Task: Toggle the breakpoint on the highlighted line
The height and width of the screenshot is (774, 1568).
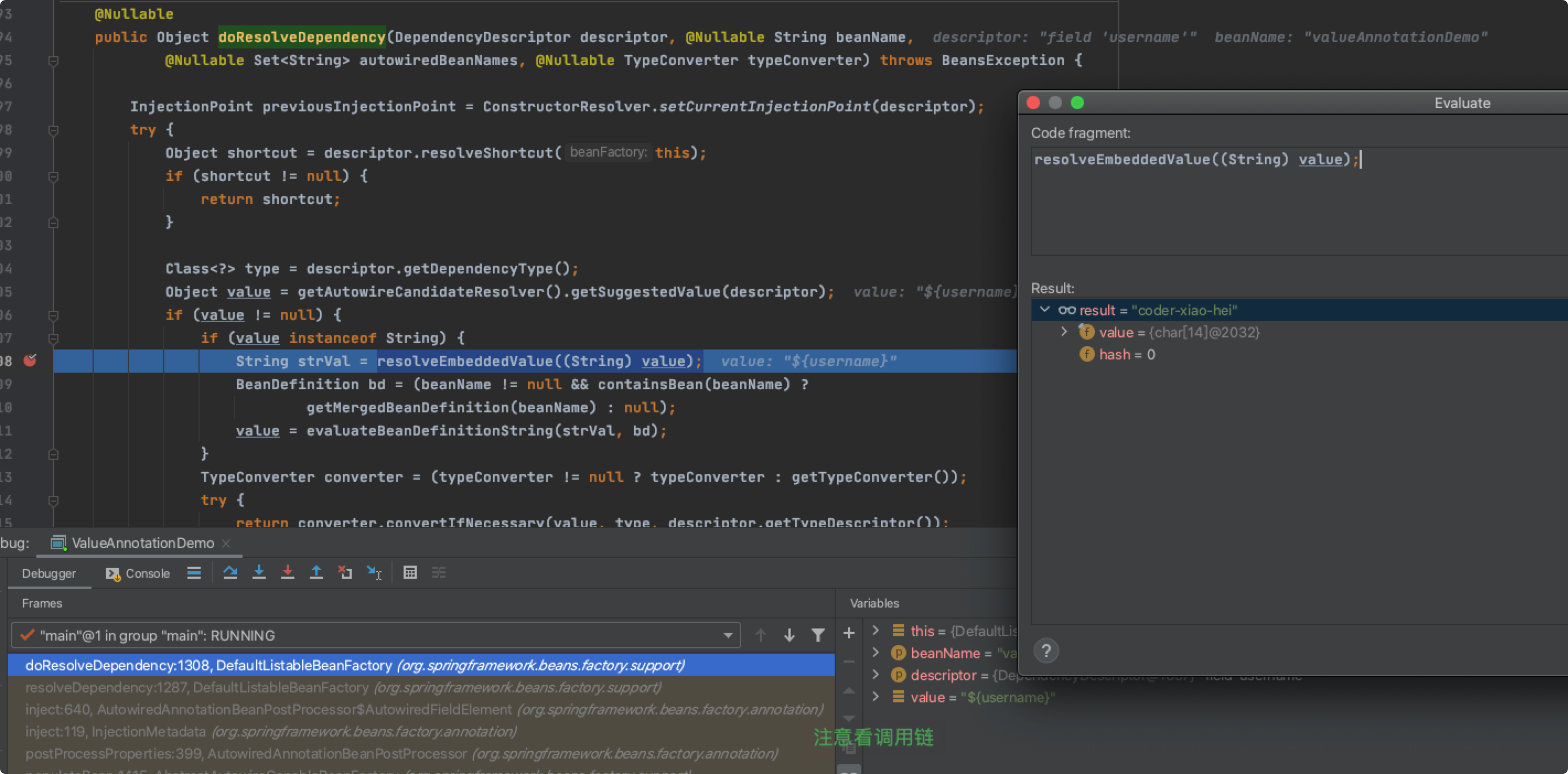Action: (30, 361)
